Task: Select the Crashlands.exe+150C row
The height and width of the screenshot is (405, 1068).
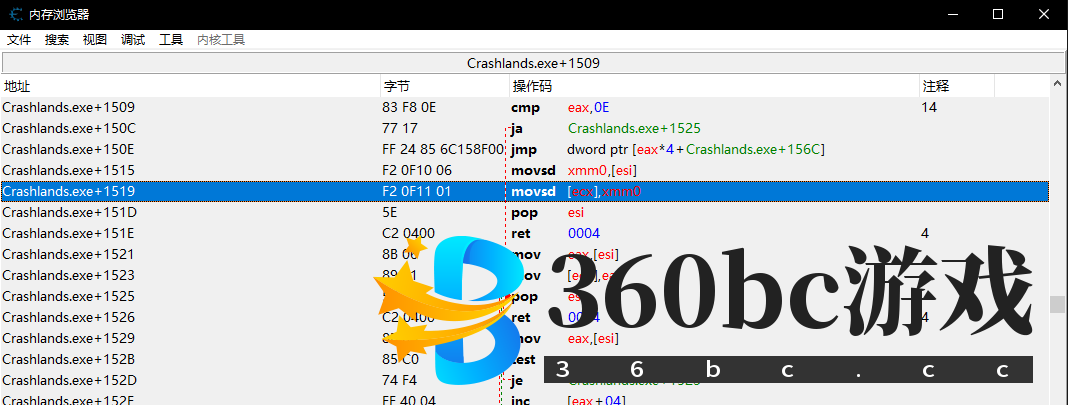Action: tap(524, 129)
